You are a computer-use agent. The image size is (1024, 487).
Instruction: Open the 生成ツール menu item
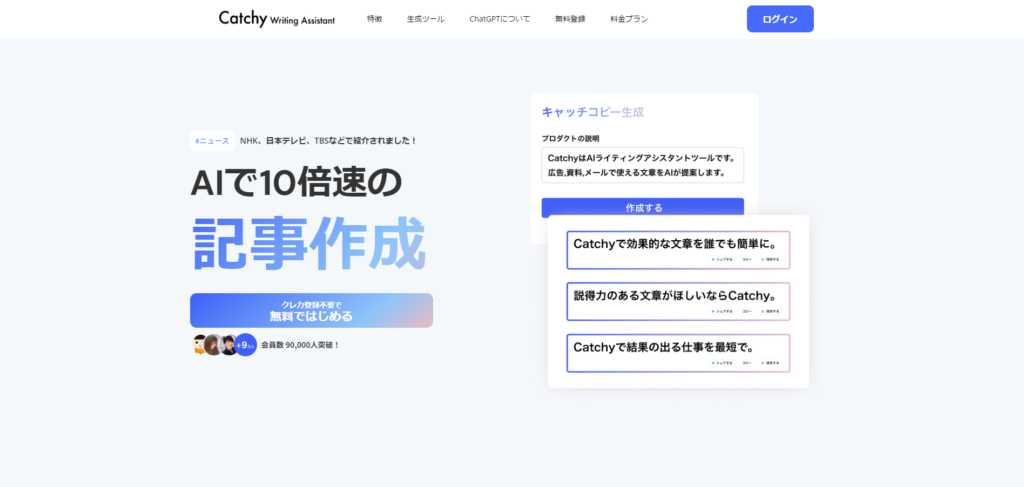click(x=425, y=19)
